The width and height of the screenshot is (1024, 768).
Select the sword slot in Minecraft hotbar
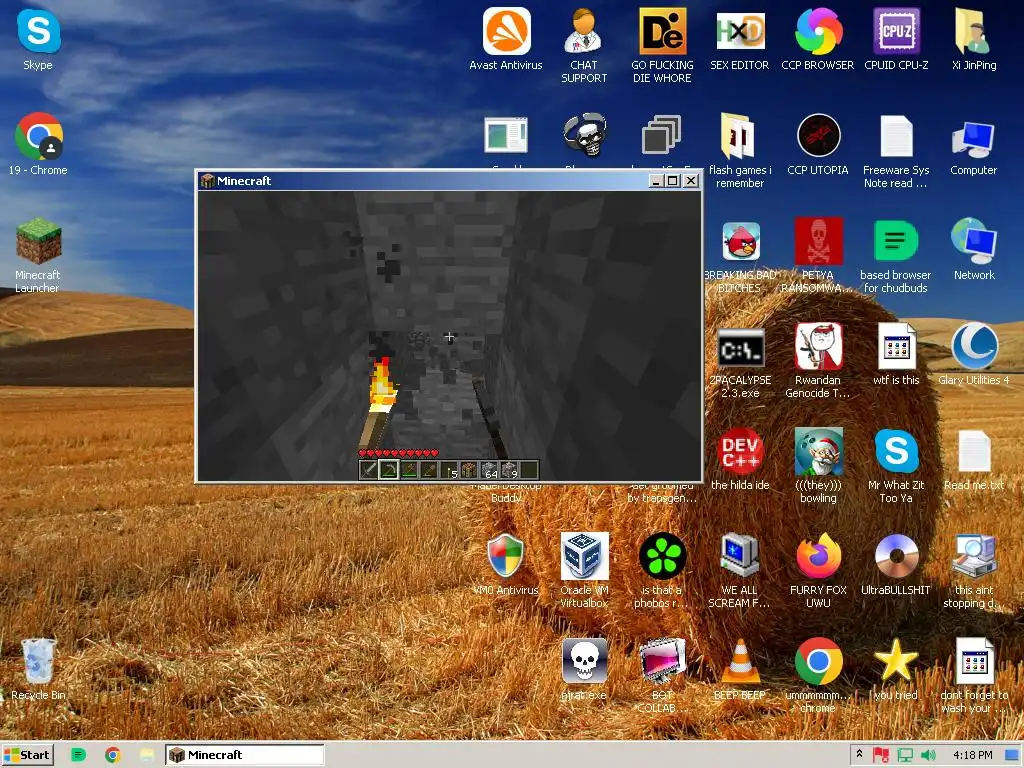pos(368,469)
